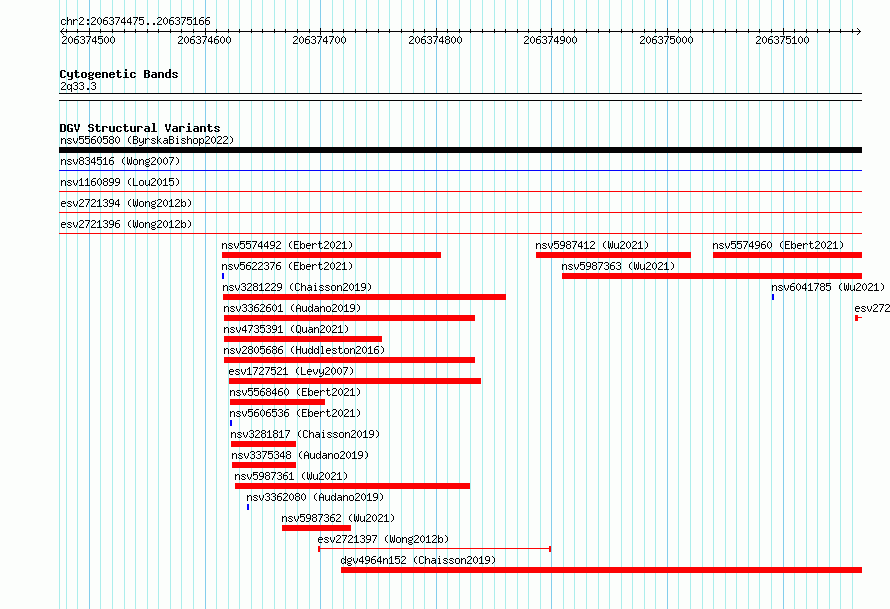Image resolution: width=890 pixels, height=609 pixels.
Task: Click the nsv5987412 (Wu2021) label
Action: coord(592,245)
